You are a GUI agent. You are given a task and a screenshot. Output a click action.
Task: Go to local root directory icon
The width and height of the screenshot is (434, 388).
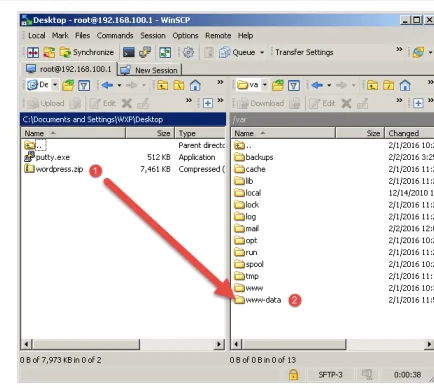click(x=179, y=85)
